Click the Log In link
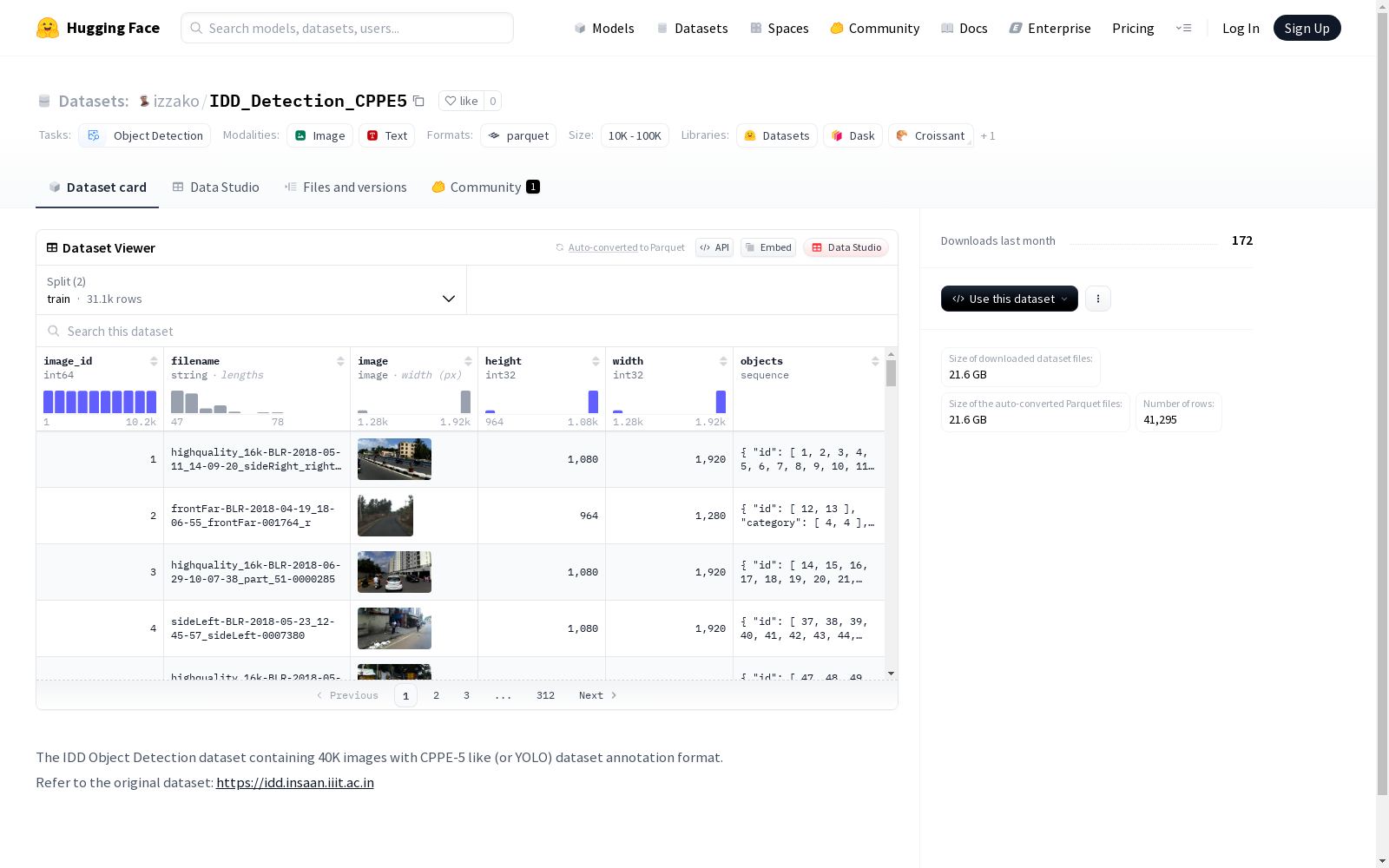Viewport: 1389px width, 868px height. pyautogui.click(x=1241, y=28)
